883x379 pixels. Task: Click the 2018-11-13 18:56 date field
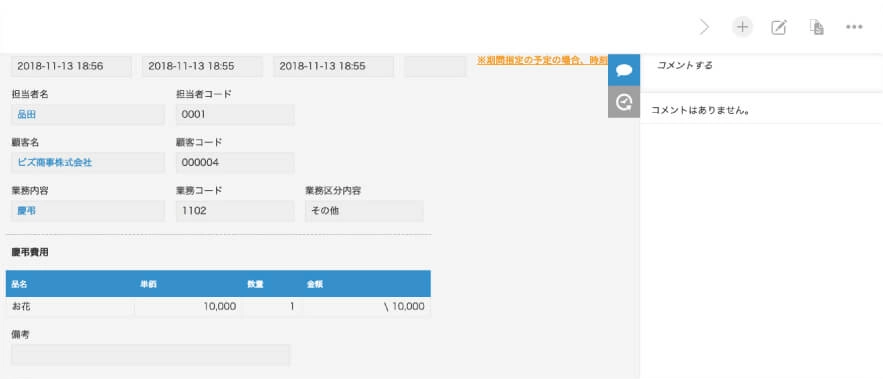[x=71, y=66]
